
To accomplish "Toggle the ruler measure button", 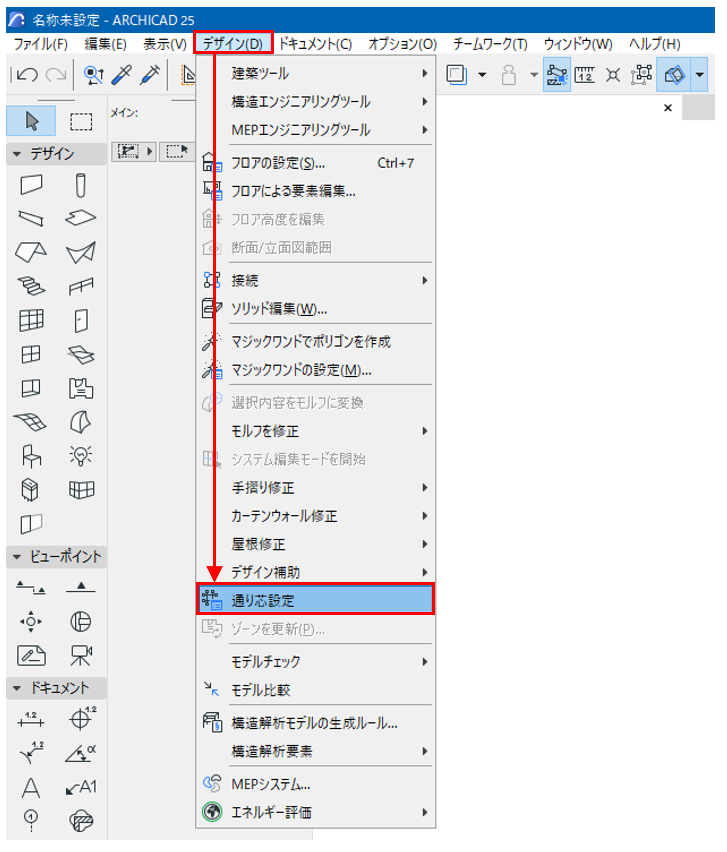I will click(585, 74).
